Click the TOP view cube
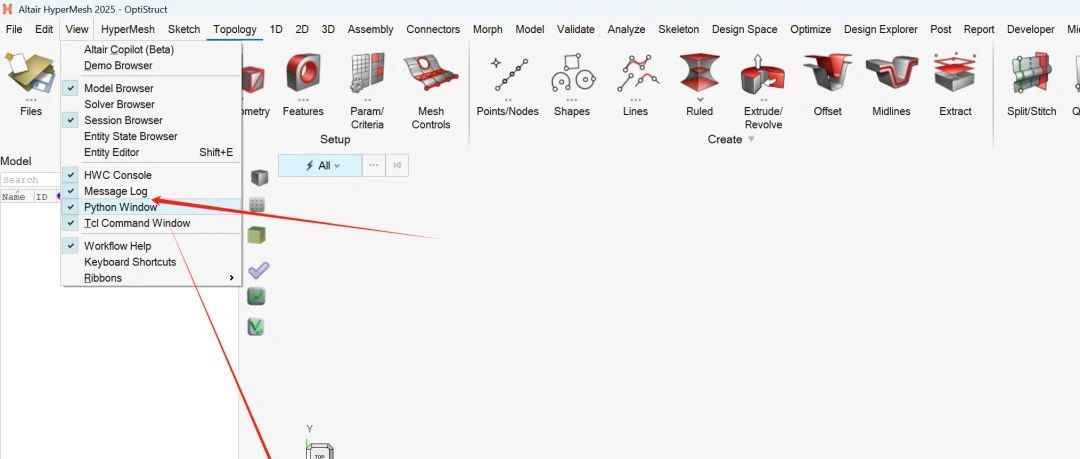This screenshot has width=1080, height=459. [320, 452]
